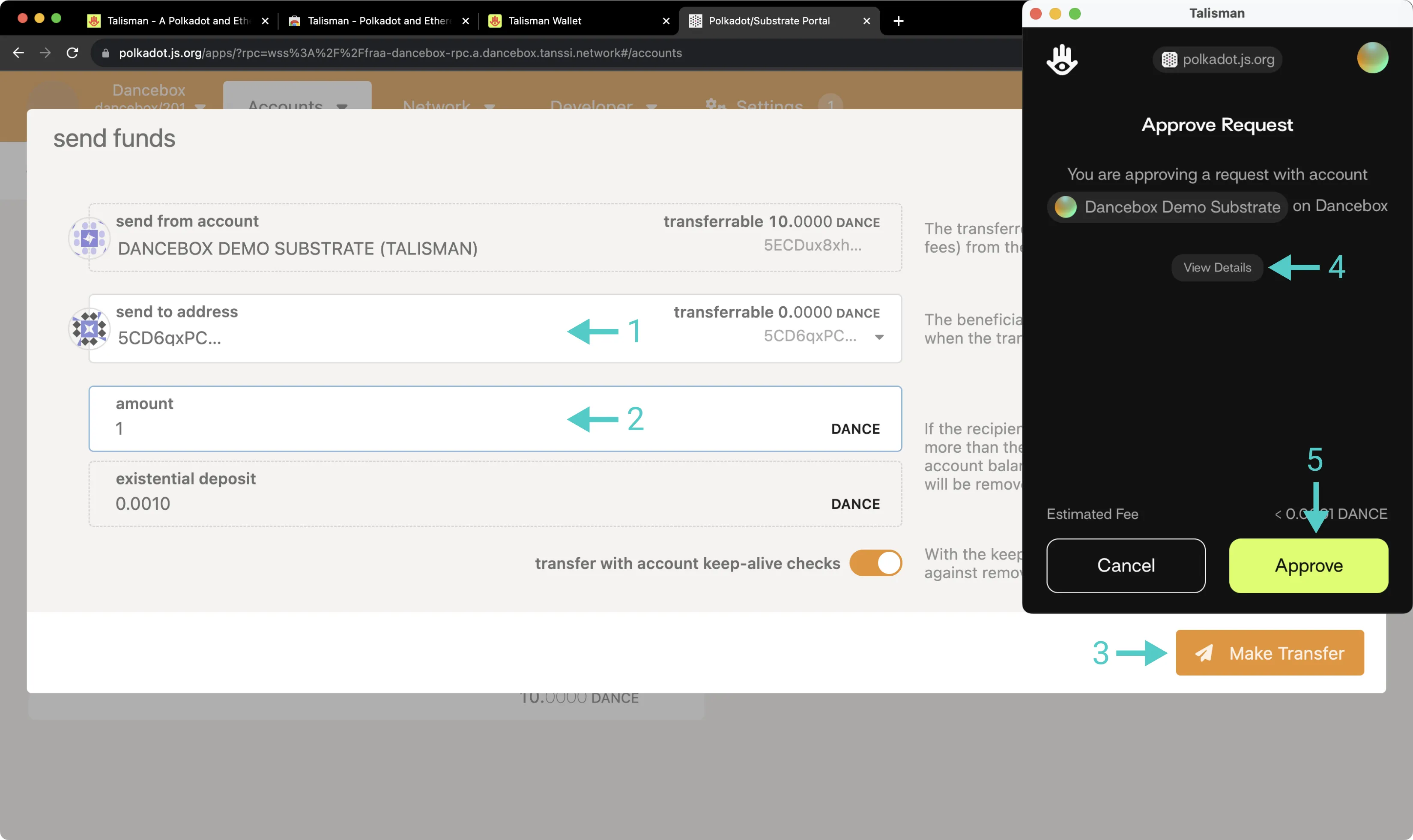Click the send to address identicon

point(89,328)
